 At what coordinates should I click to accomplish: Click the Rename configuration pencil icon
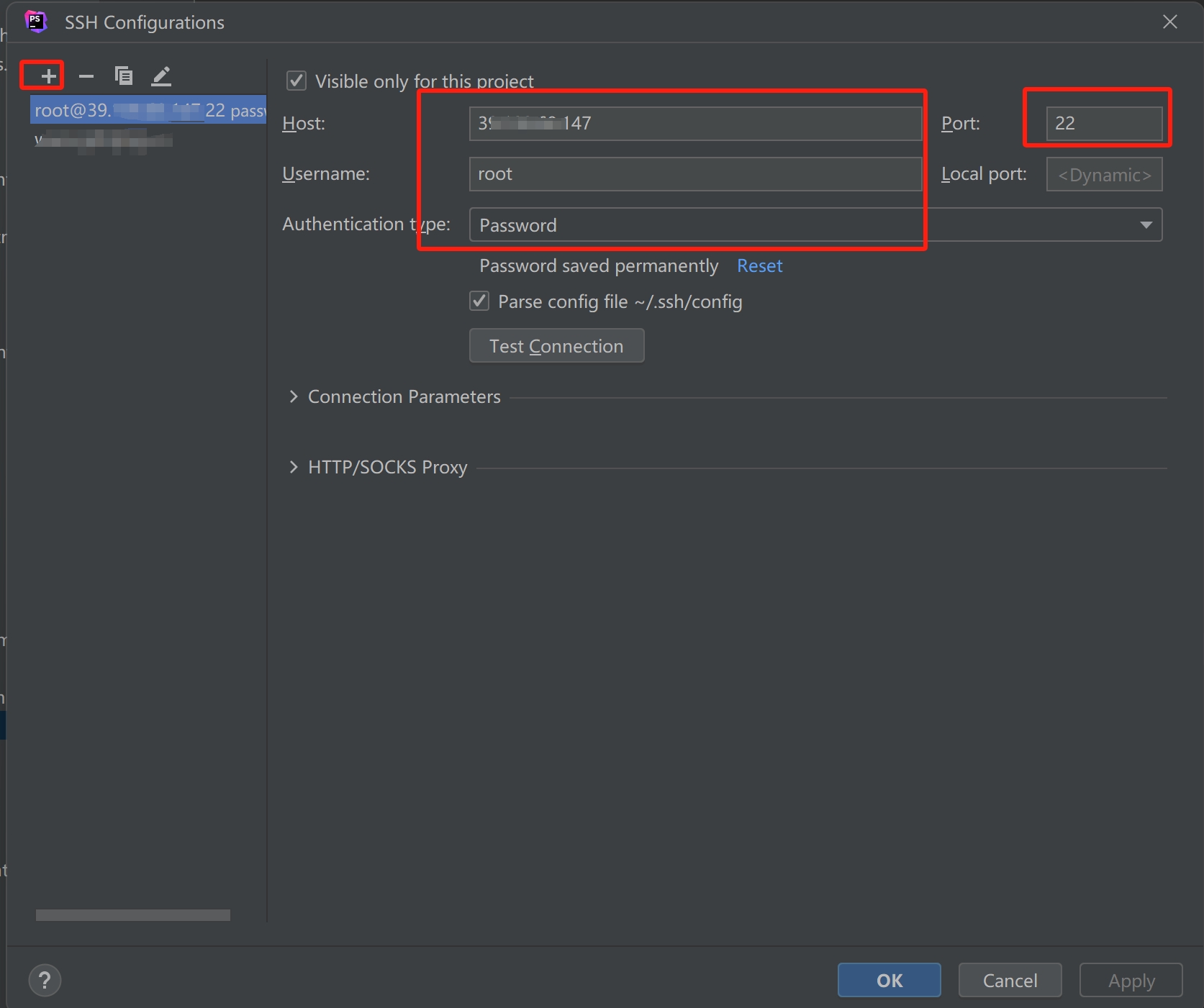[161, 76]
